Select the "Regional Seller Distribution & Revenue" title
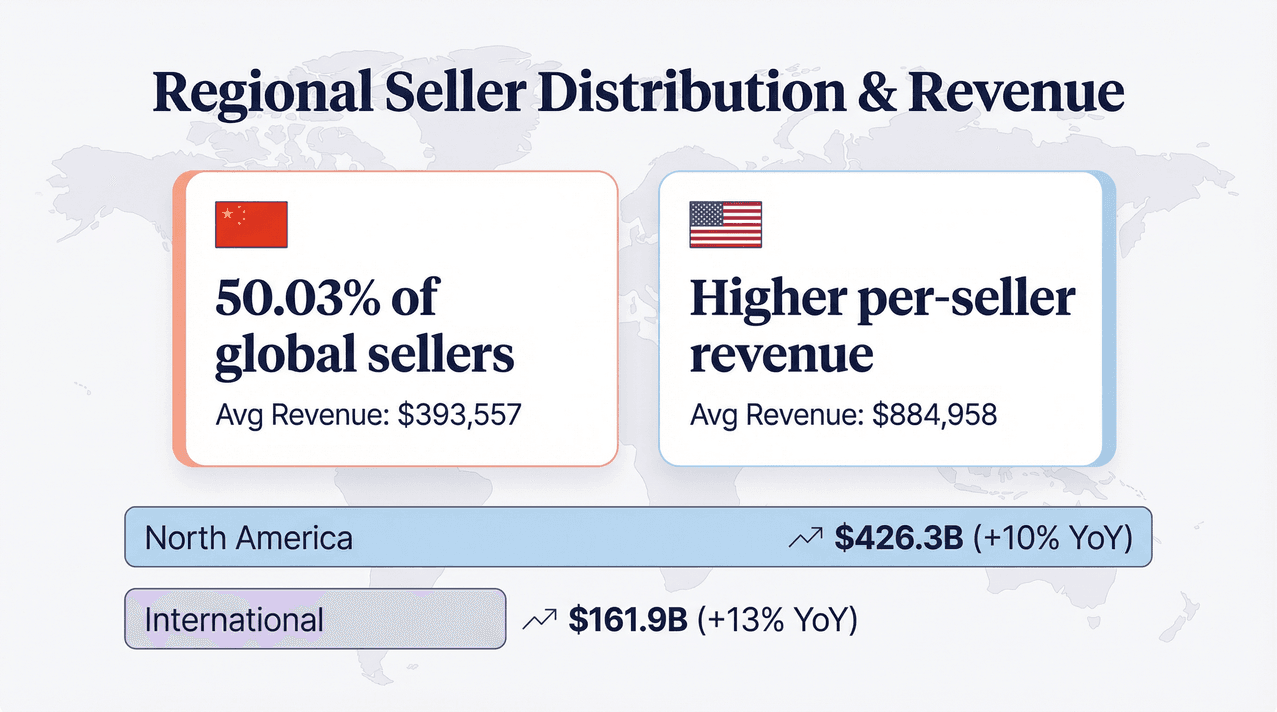Viewport: 1277px width, 712px height. (638, 93)
